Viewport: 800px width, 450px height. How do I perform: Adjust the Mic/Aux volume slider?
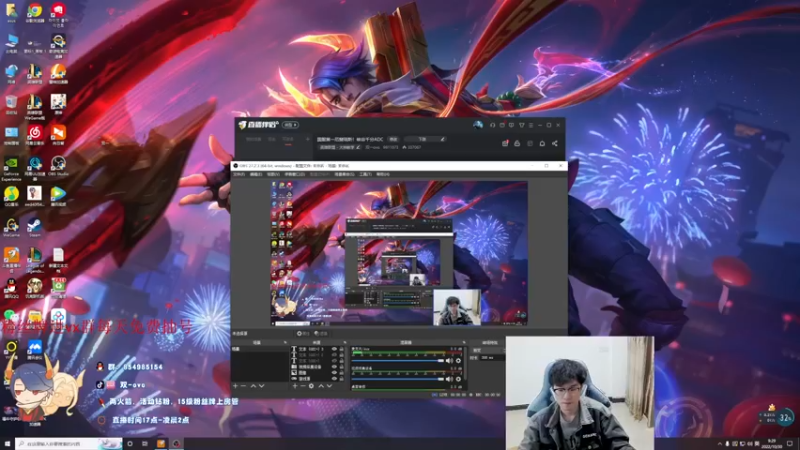[398, 361]
